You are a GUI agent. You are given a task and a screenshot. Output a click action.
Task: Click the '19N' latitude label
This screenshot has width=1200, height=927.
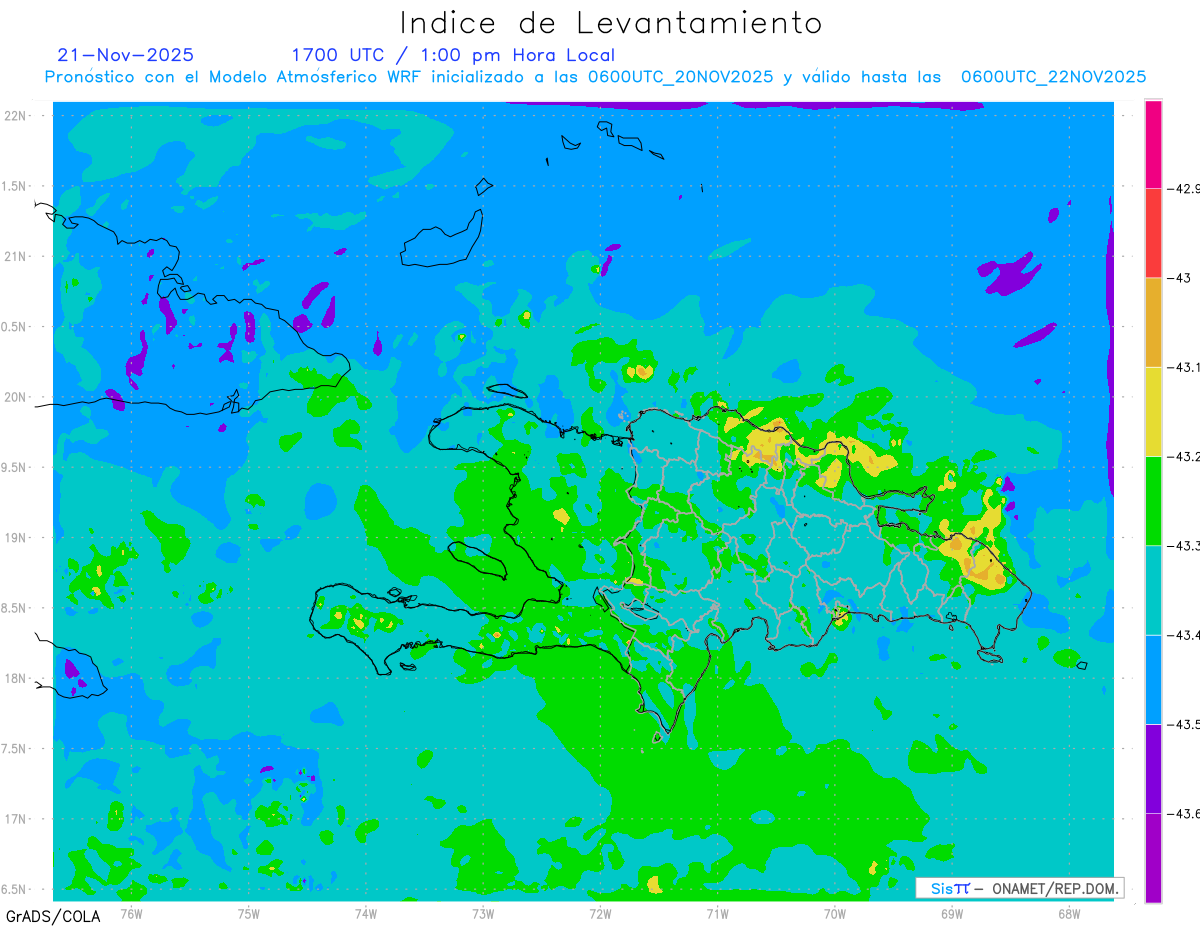(x=16, y=537)
